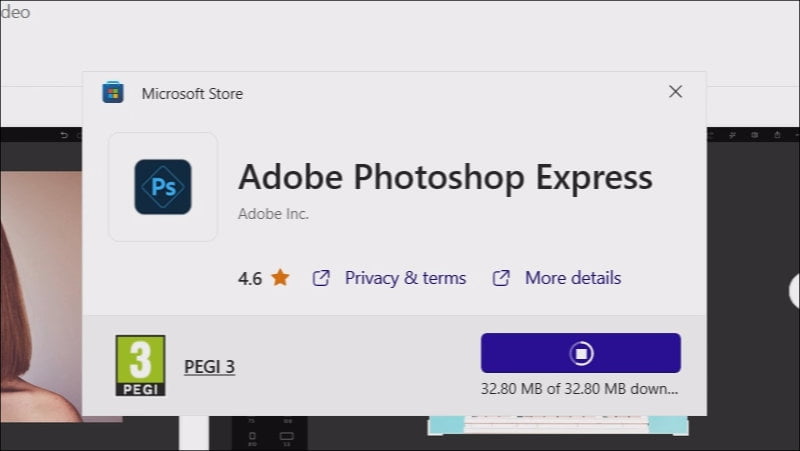This screenshot has height=451, width=800.
Task: Stop the download with the purple button
Action: pyautogui.click(x=581, y=353)
